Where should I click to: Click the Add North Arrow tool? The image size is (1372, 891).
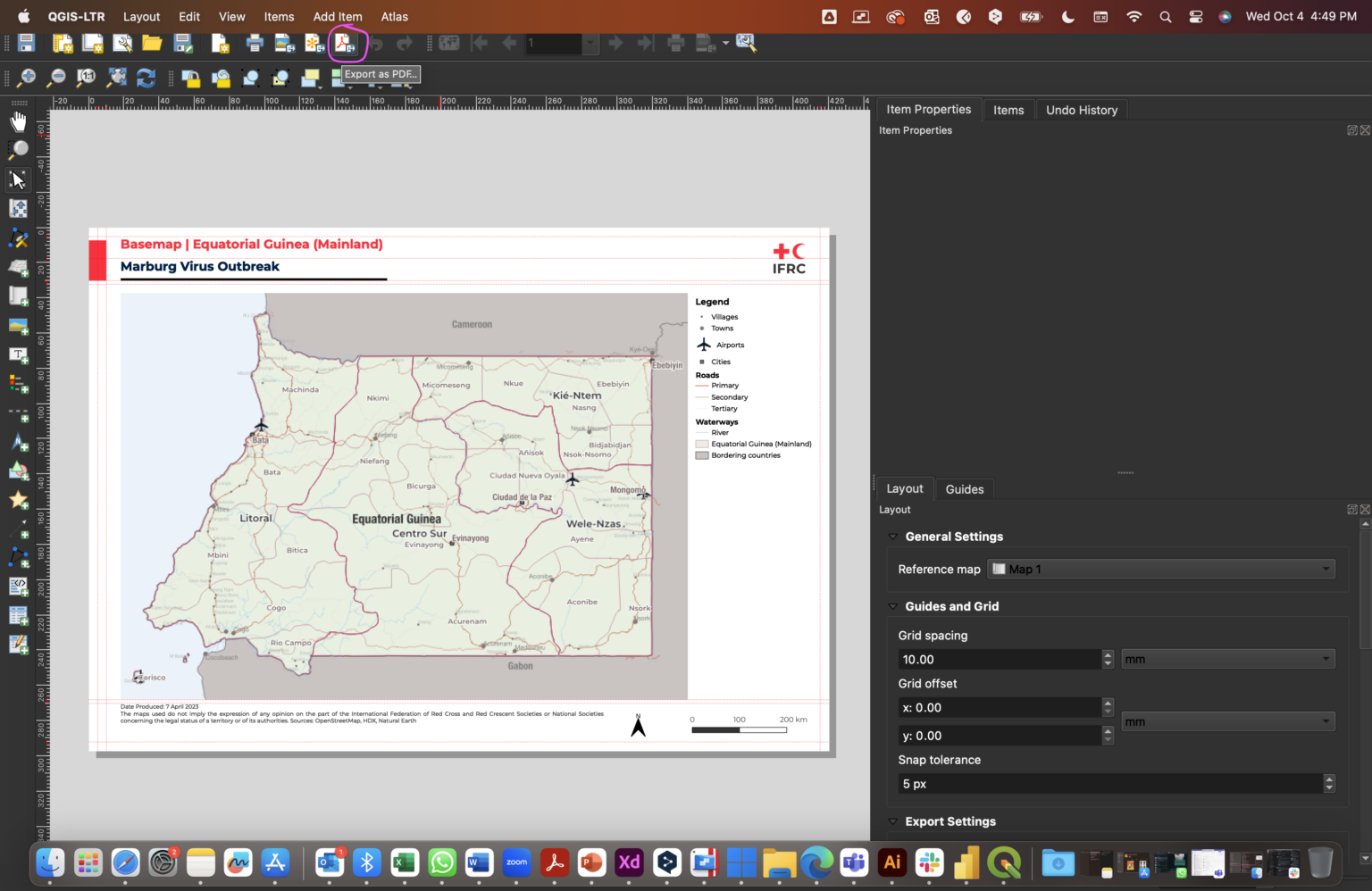18,442
